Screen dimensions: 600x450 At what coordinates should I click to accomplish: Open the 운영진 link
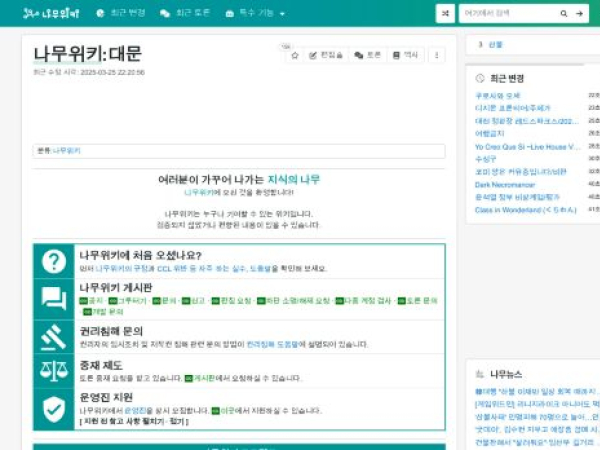click(135, 411)
